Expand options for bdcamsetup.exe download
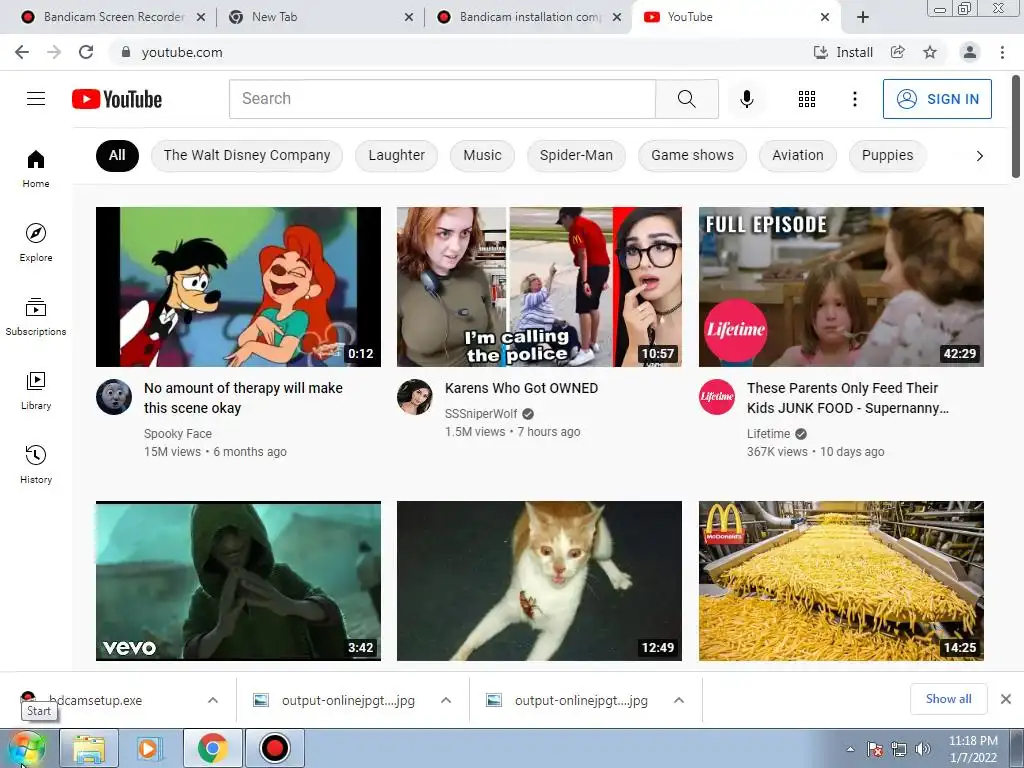 [x=213, y=700]
